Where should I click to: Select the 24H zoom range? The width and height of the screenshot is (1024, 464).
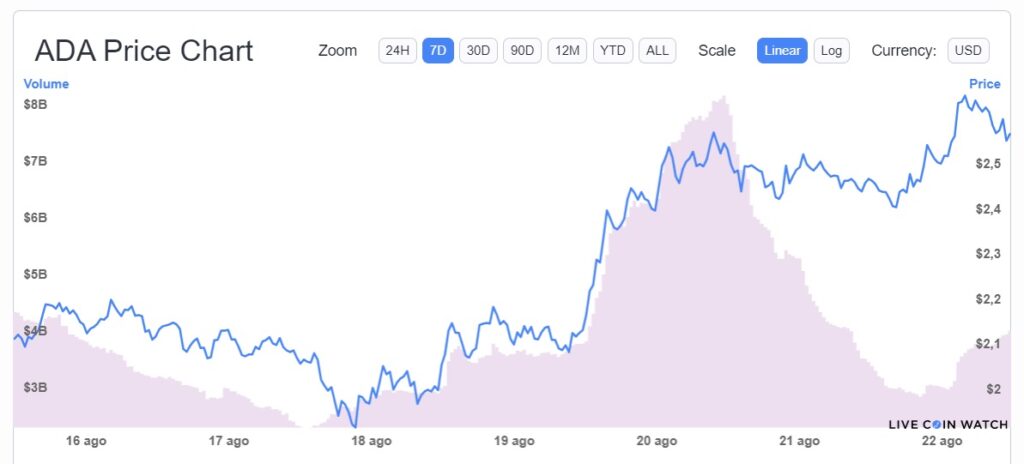[397, 50]
